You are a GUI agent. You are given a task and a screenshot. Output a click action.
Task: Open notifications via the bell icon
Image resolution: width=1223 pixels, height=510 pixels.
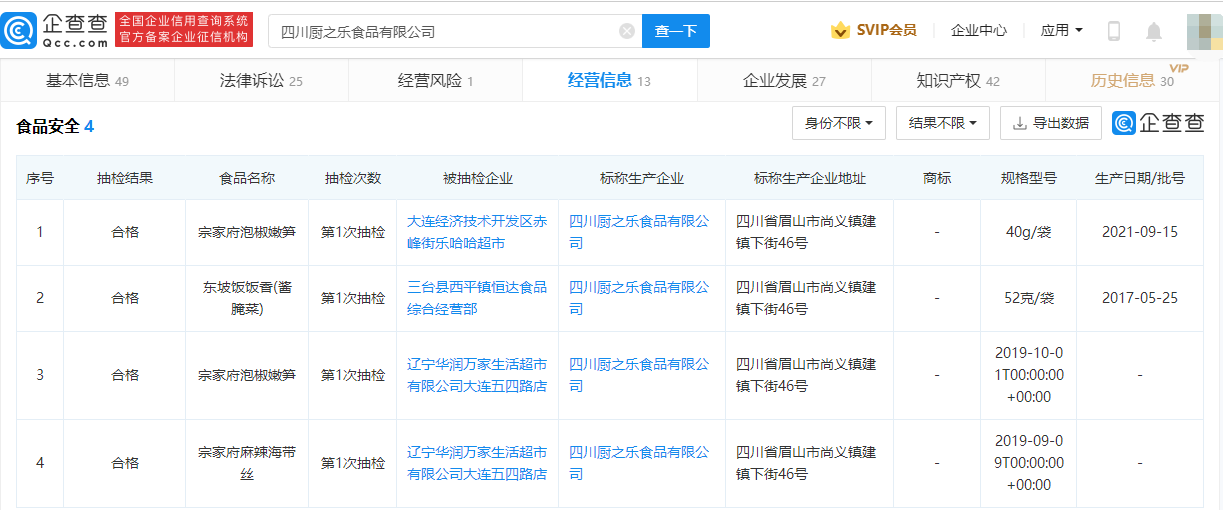click(x=1154, y=31)
